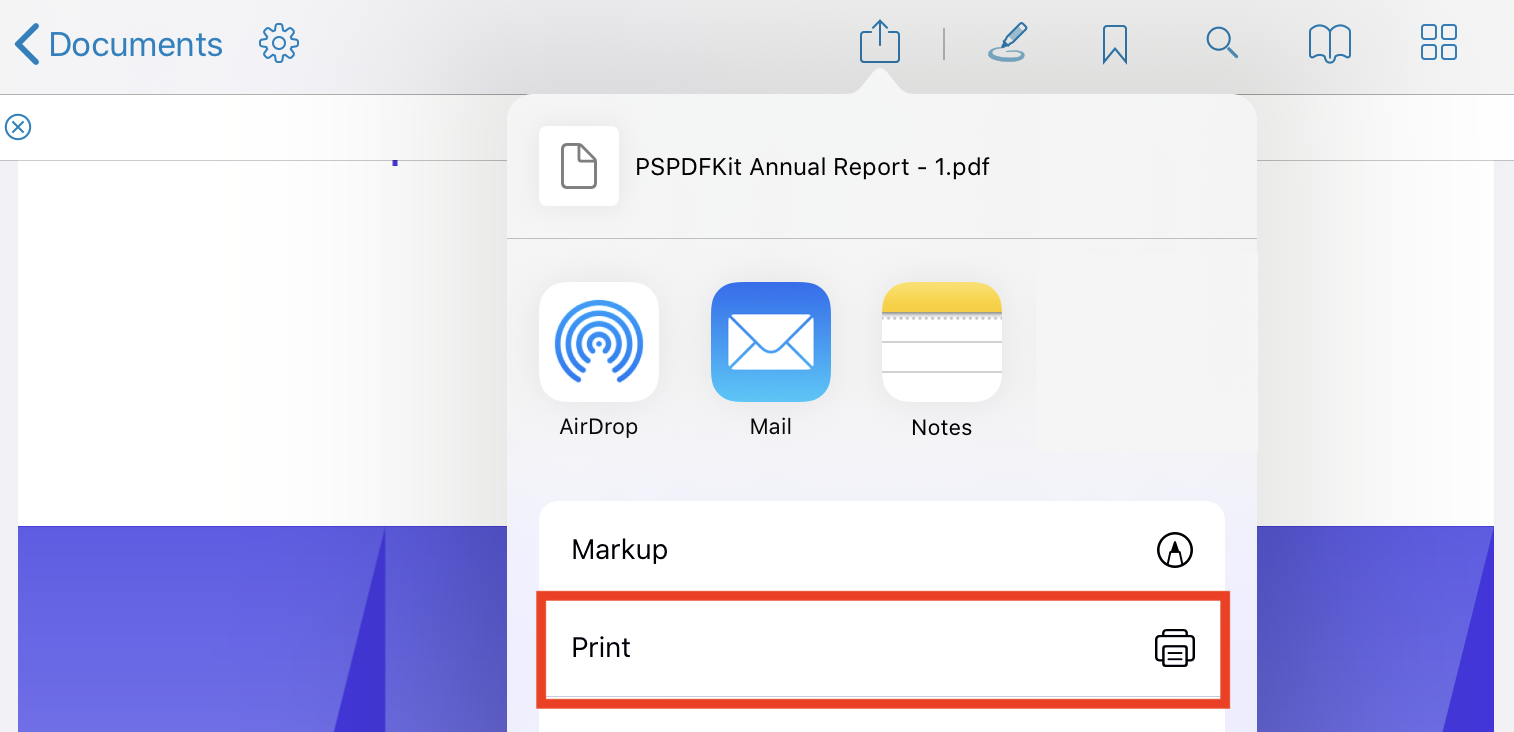Tap the PDF file icon in the share sheet
This screenshot has width=1514, height=732.
pyautogui.click(x=578, y=166)
